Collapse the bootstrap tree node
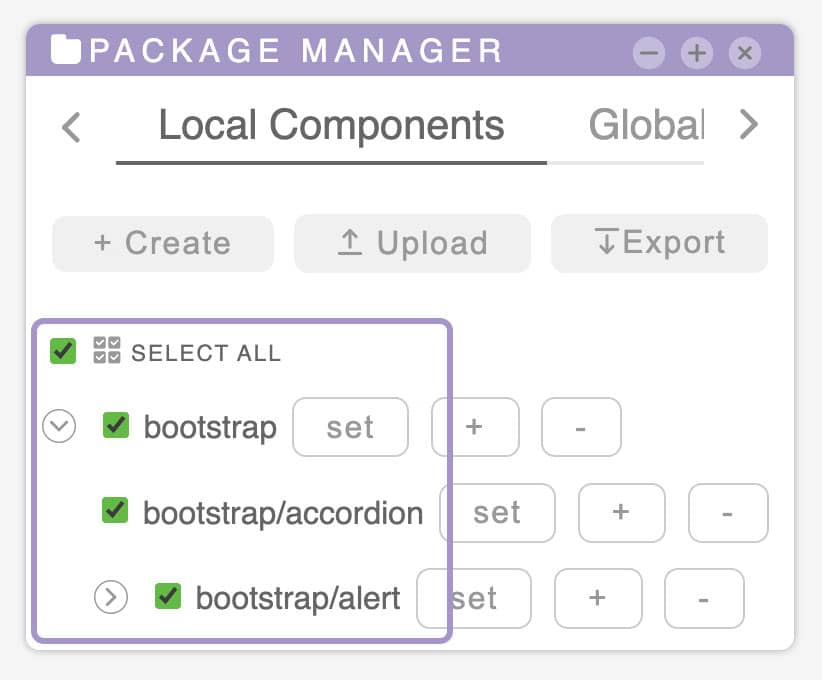822x680 pixels. tap(59, 426)
